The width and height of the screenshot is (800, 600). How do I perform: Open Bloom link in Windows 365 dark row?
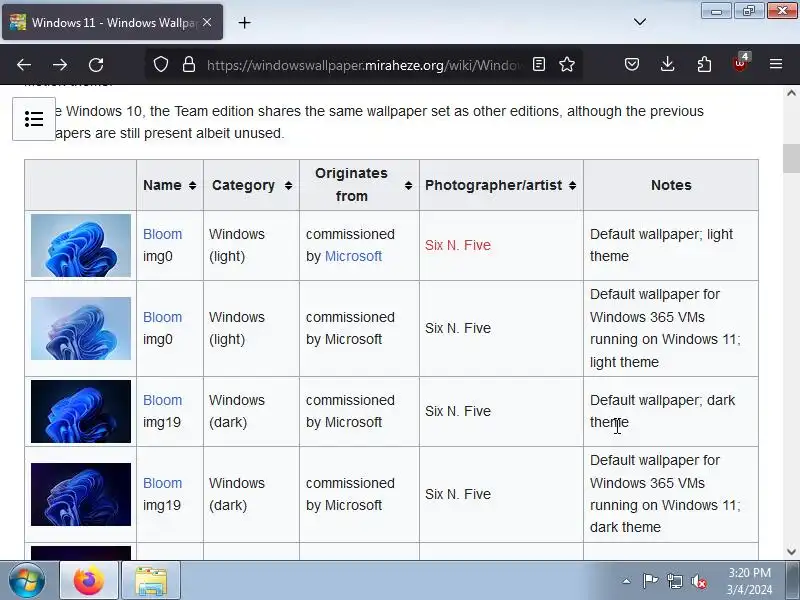coord(162,483)
